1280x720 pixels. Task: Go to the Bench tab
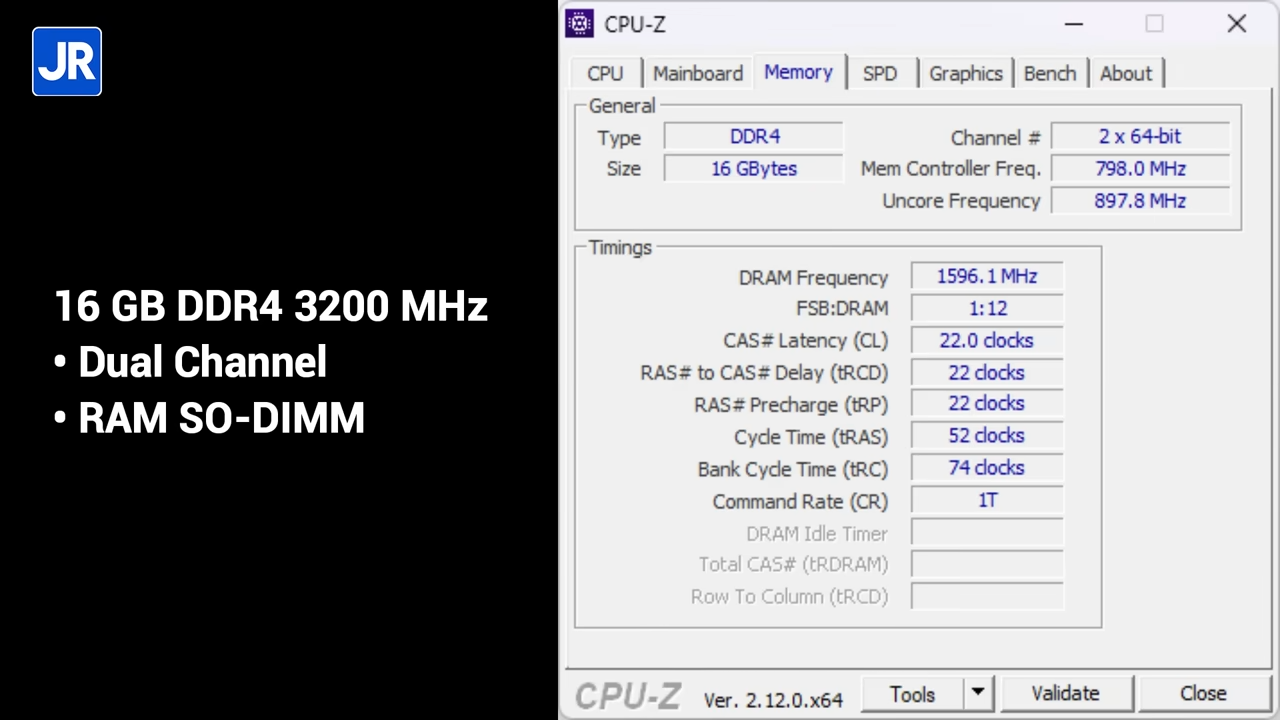click(x=1050, y=73)
